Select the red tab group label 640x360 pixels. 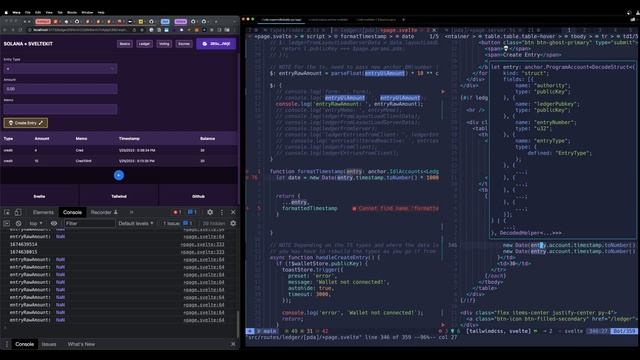click(x=43, y=21)
